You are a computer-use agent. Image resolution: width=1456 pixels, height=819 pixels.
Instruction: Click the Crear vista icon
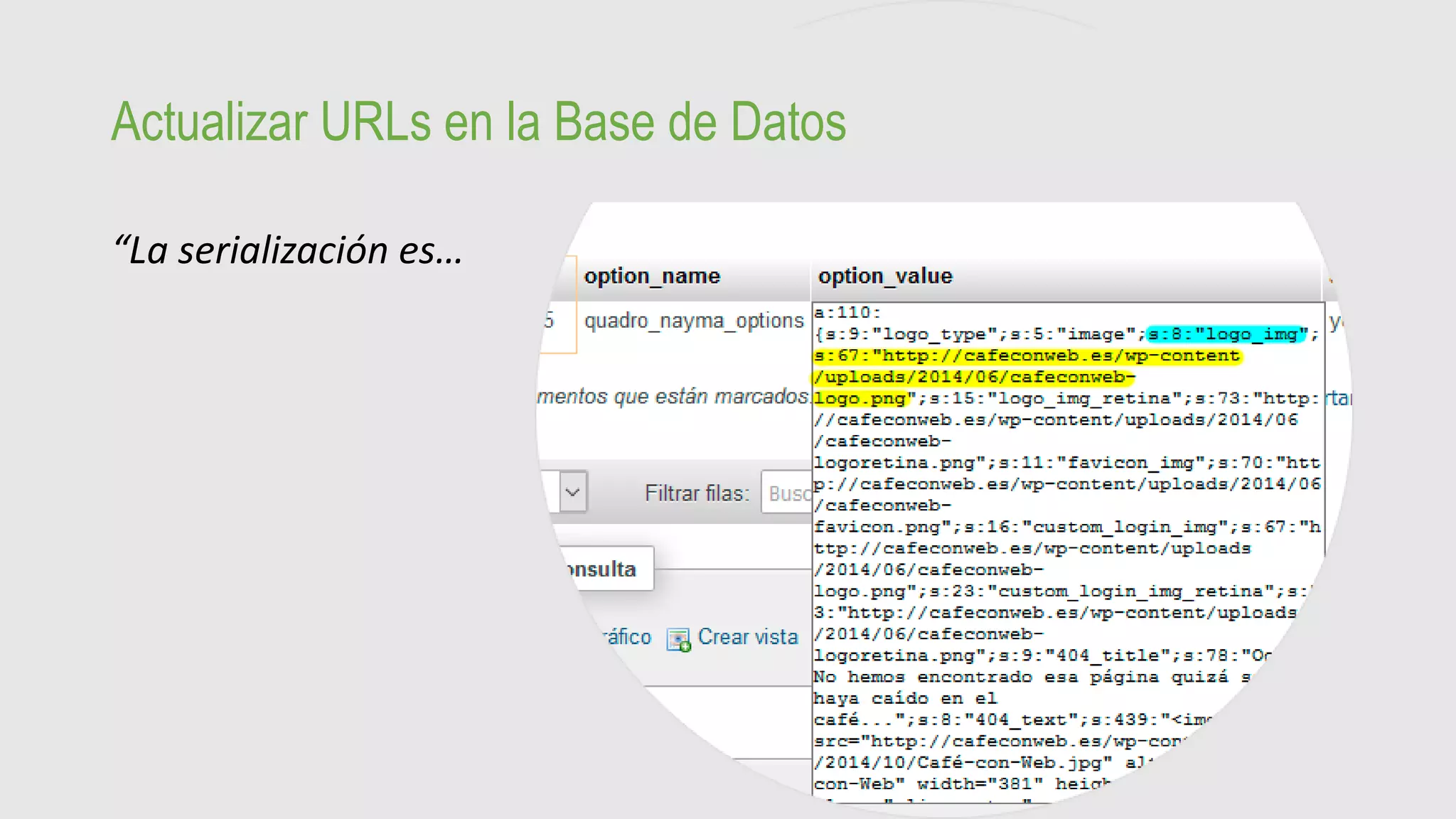(x=679, y=639)
